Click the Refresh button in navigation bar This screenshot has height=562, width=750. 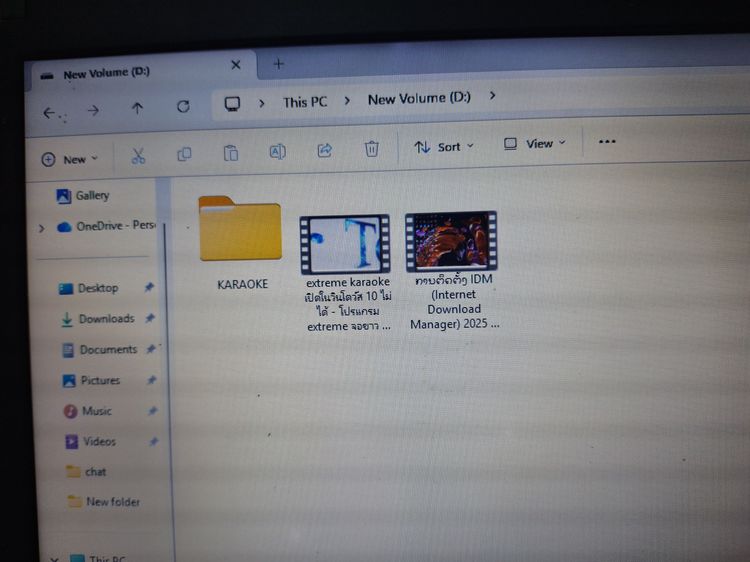[183, 107]
